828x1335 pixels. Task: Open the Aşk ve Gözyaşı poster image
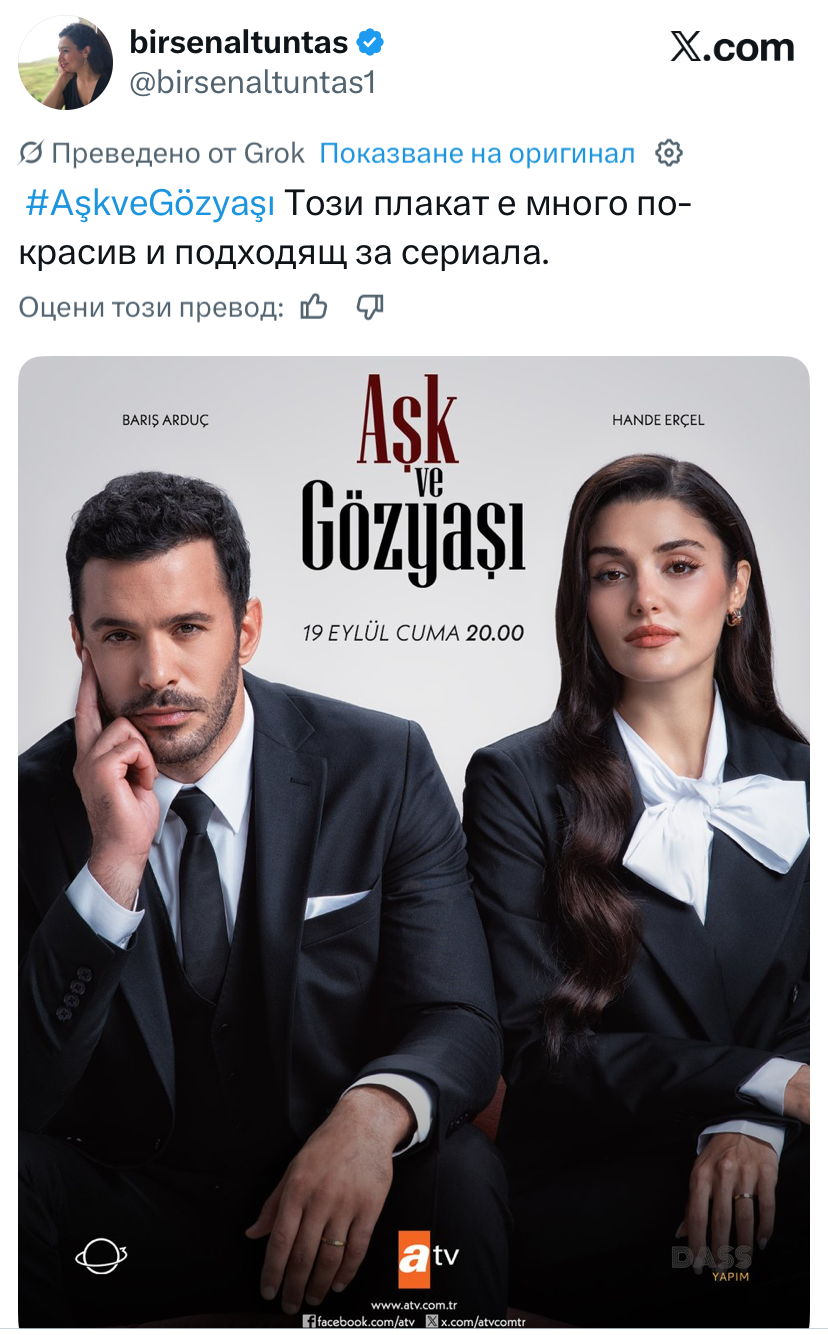414,842
